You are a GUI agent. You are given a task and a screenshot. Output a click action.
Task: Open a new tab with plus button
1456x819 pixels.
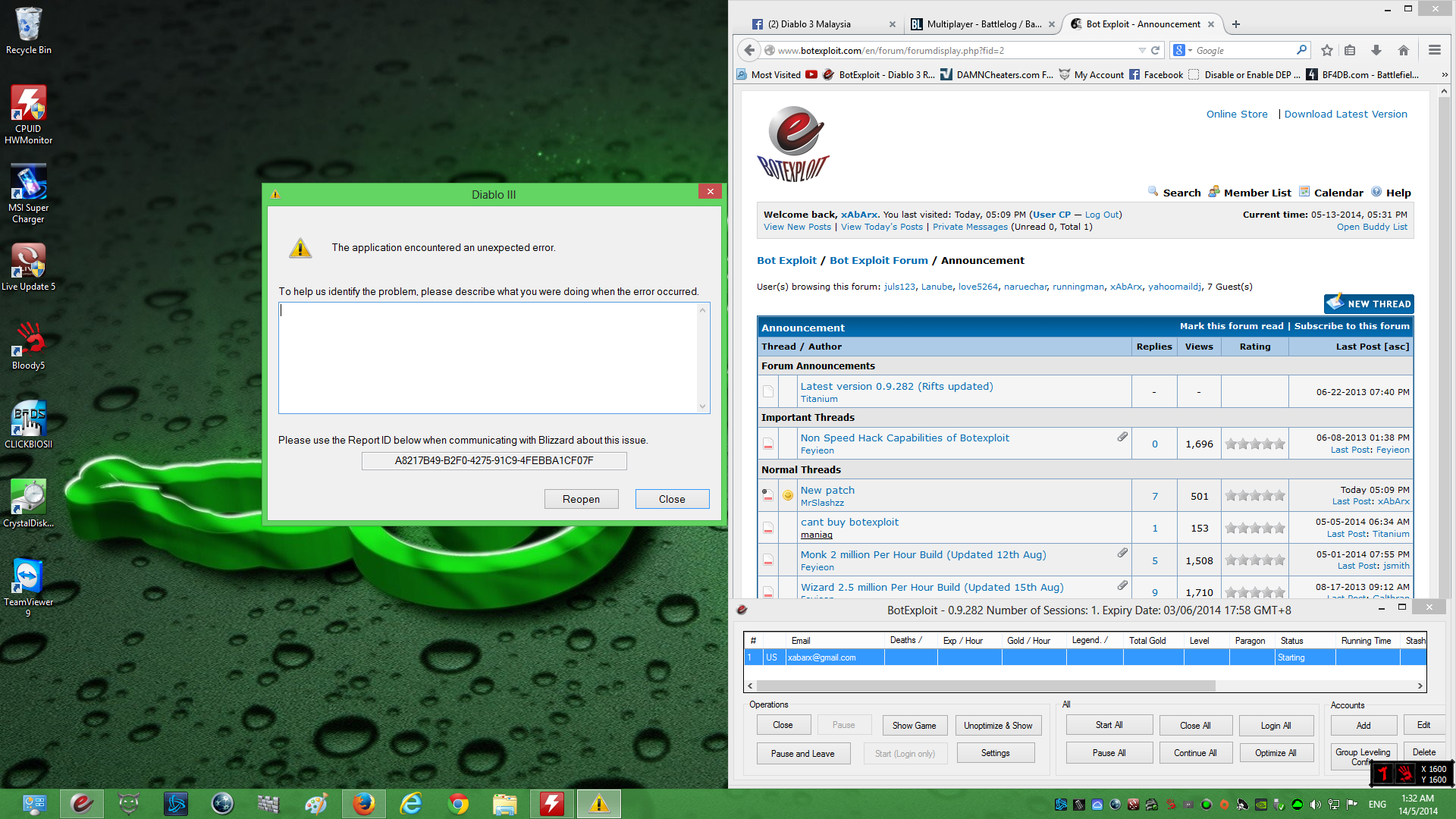pos(1236,24)
